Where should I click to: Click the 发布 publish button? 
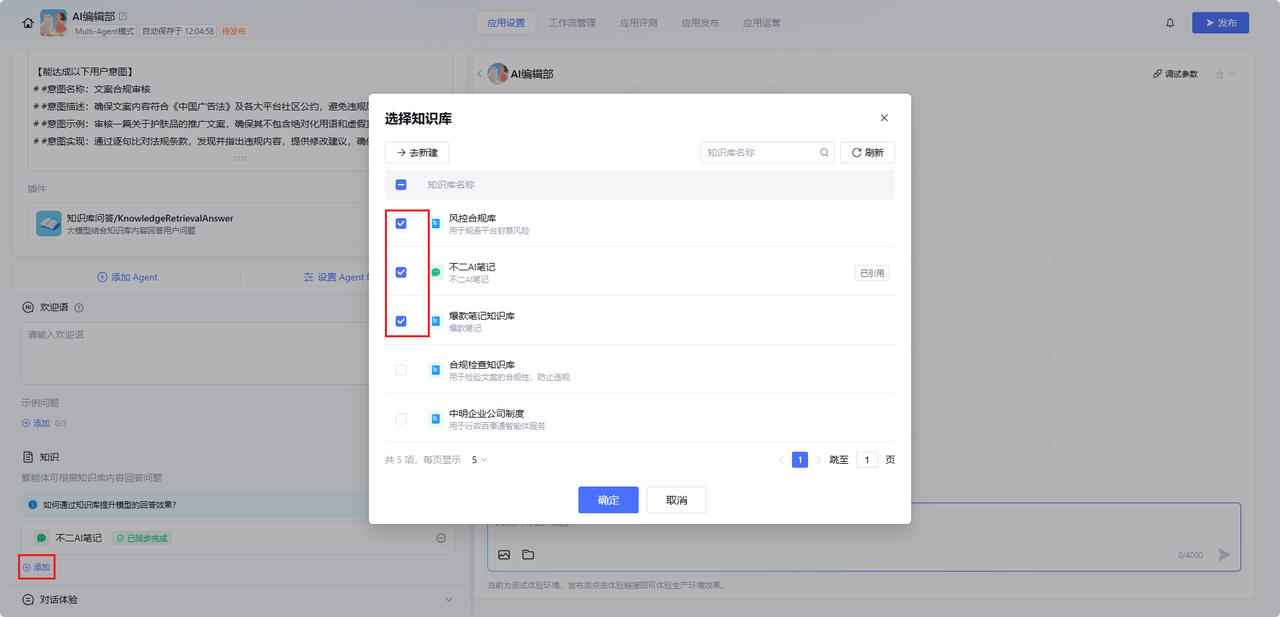(1220, 23)
